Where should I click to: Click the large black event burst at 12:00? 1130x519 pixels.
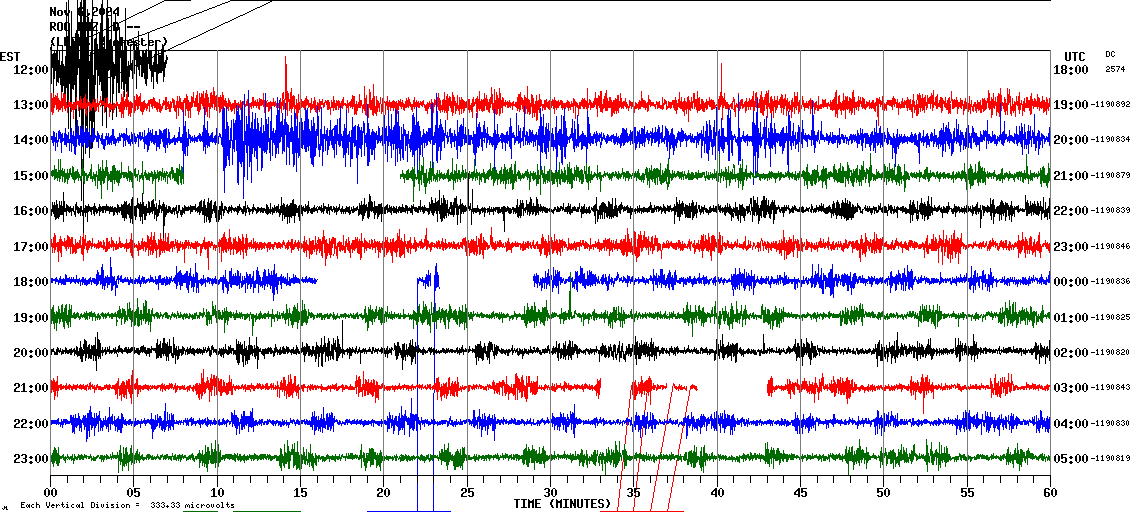click(95, 68)
